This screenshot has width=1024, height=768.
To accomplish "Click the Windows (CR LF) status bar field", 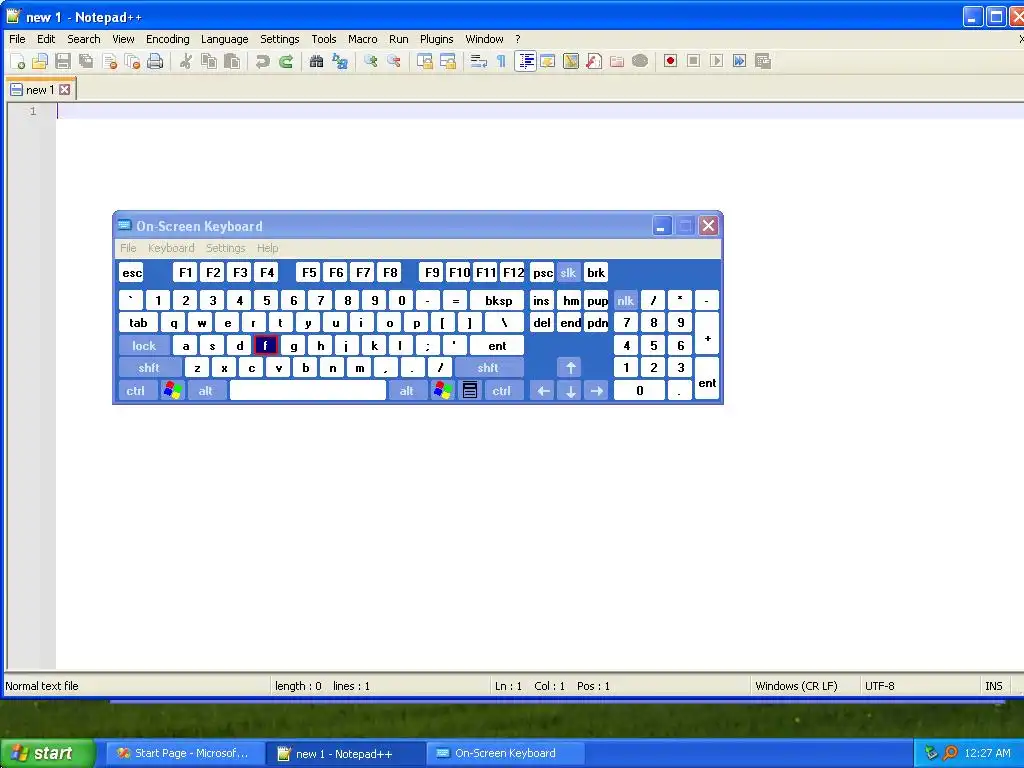I will [x=805, y=686].
